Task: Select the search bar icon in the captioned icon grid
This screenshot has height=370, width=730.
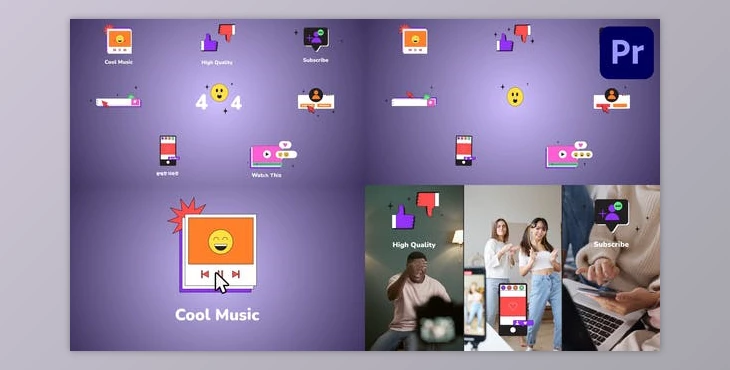Action: [118, 101]
